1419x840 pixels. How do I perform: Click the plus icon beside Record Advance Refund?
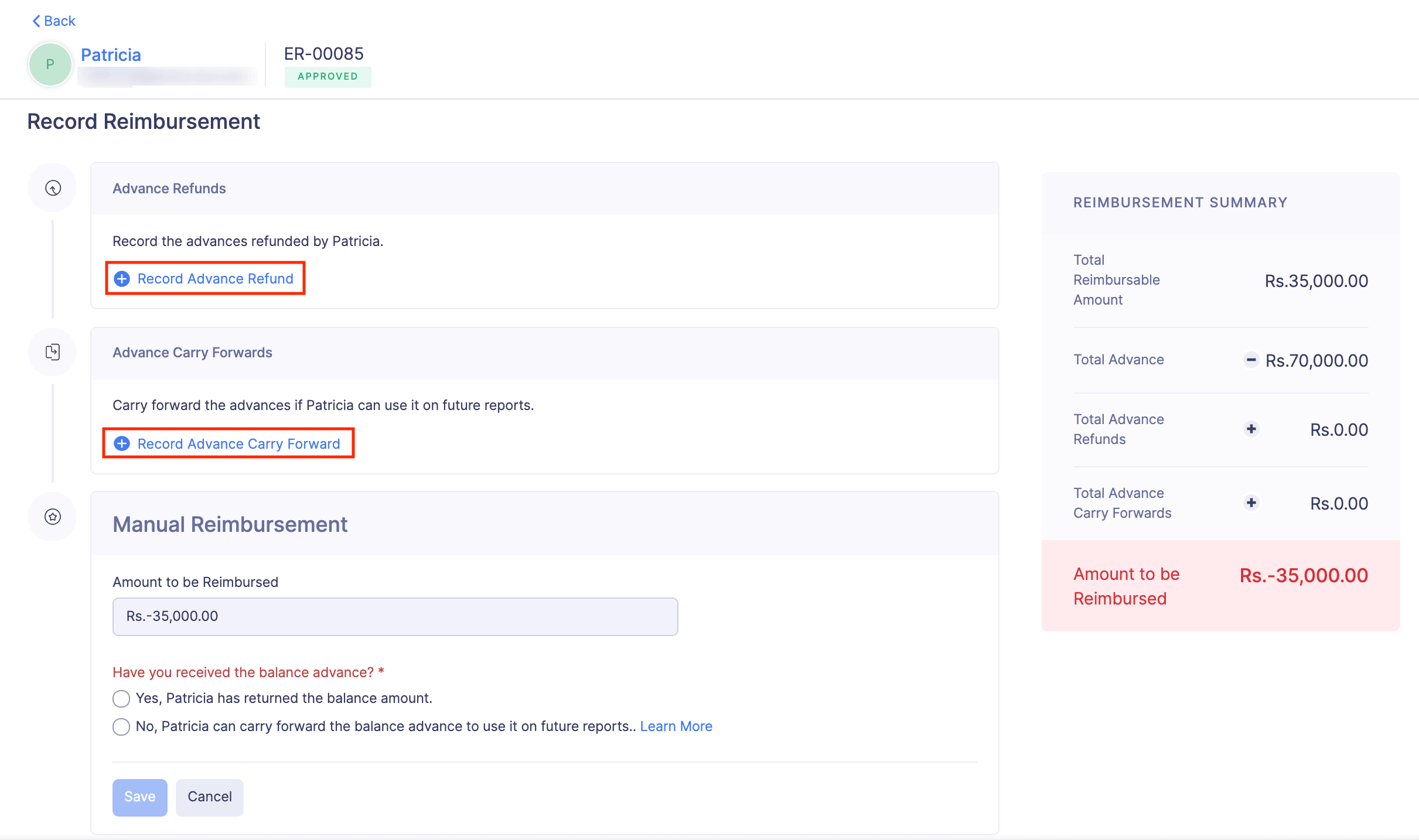click(x=121, y=278)
